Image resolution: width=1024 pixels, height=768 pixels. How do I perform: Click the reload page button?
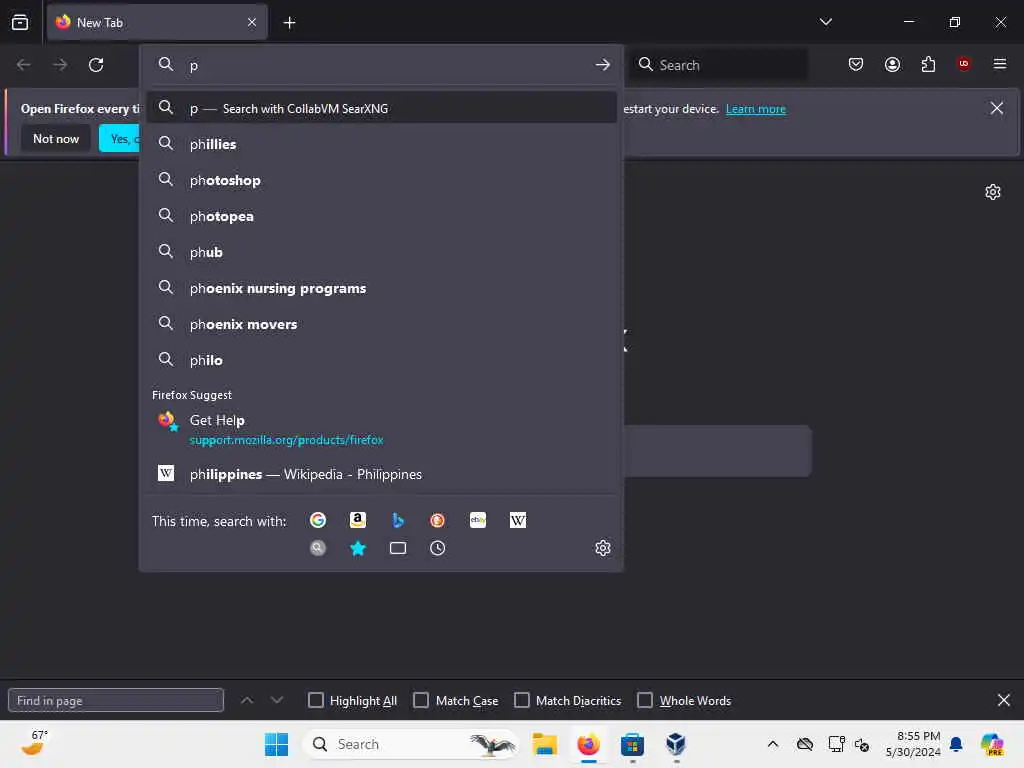pos(96,65)
